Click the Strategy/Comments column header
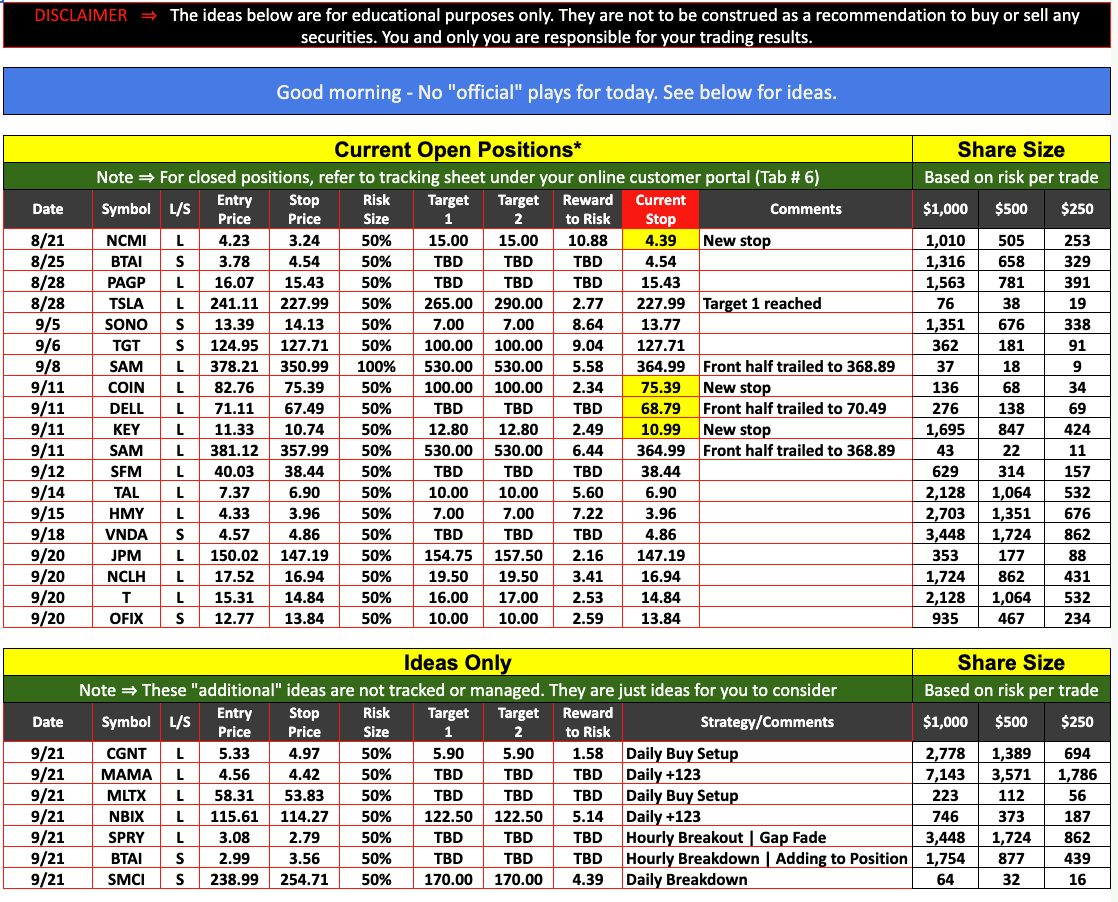1118x902 pixels. point(767,722)
